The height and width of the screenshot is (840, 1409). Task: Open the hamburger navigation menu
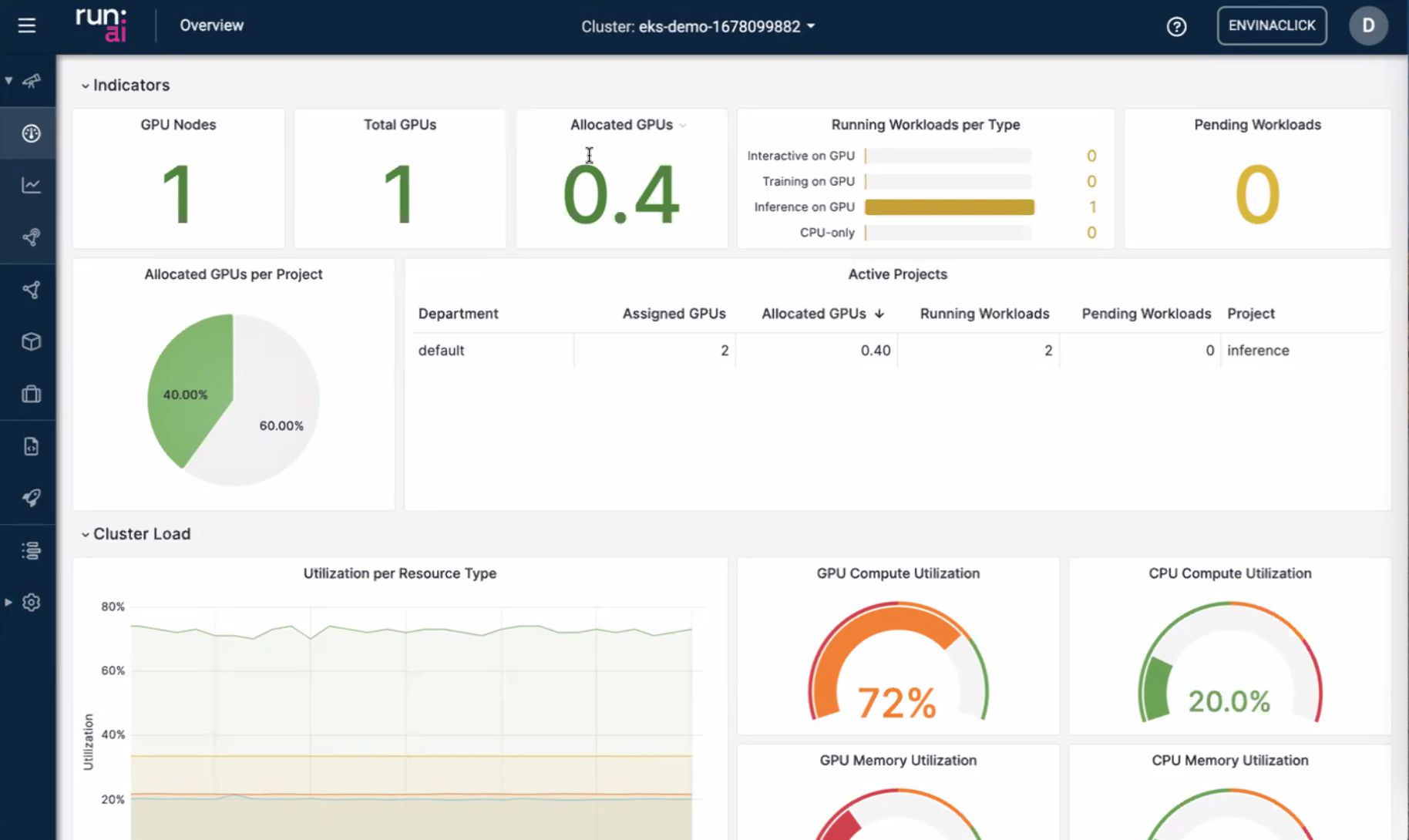click(x=27, y=25)
